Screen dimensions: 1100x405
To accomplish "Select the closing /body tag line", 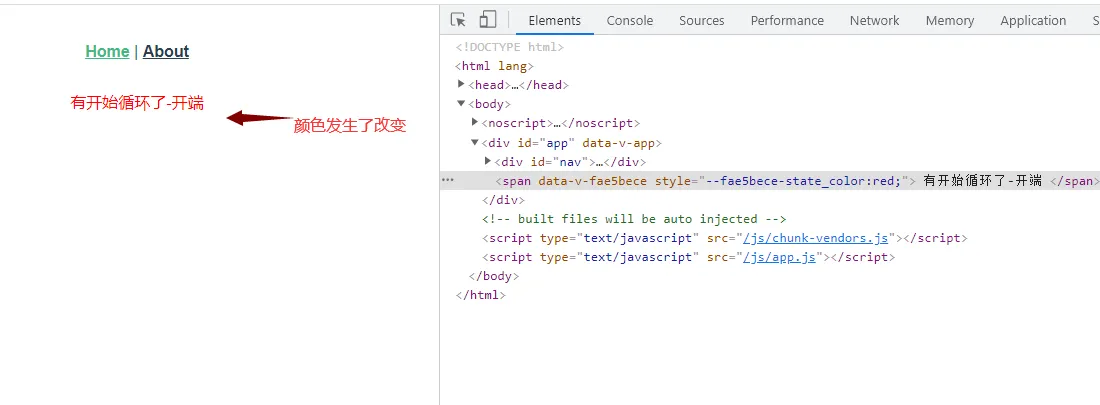I will pyautogui.click(x=494, y=276).
